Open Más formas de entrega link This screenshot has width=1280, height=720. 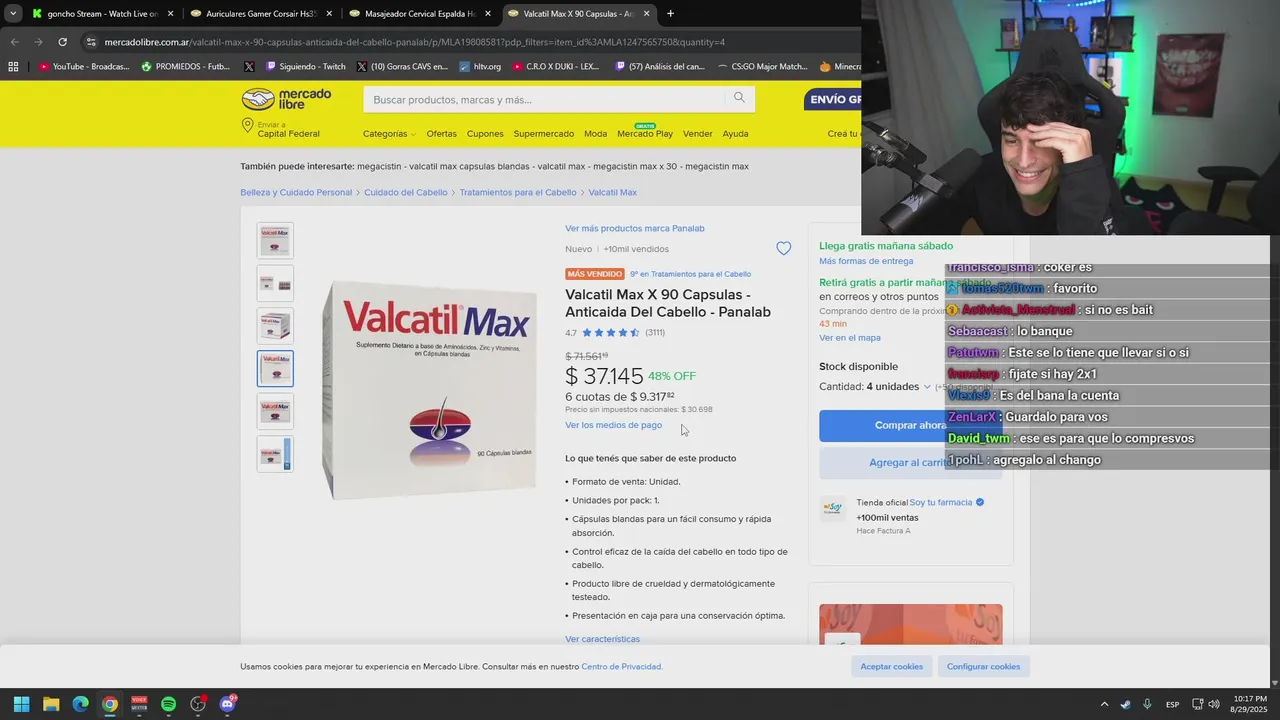pos(866,261)
